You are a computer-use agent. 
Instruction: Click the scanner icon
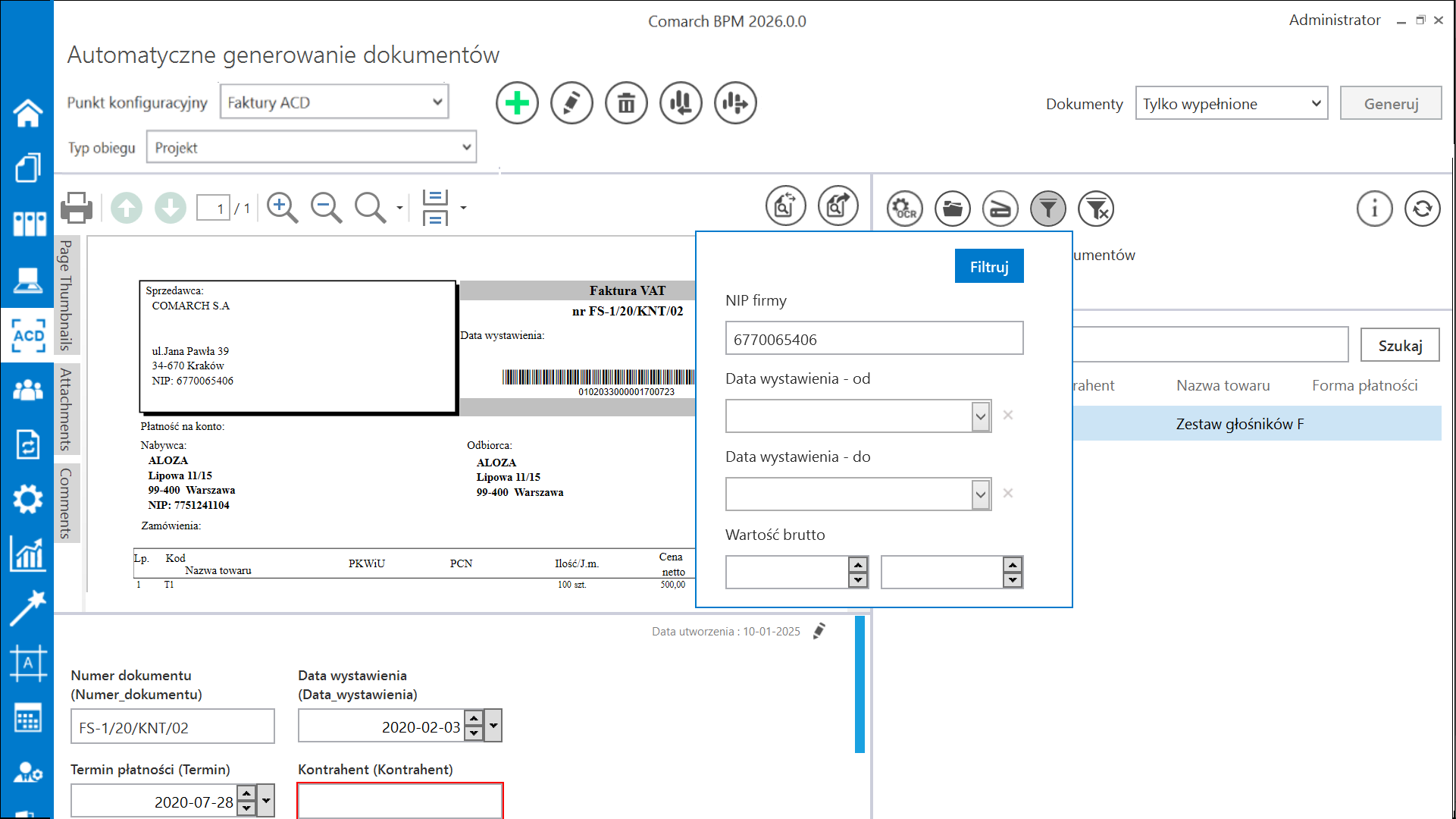coord(1000,208)
